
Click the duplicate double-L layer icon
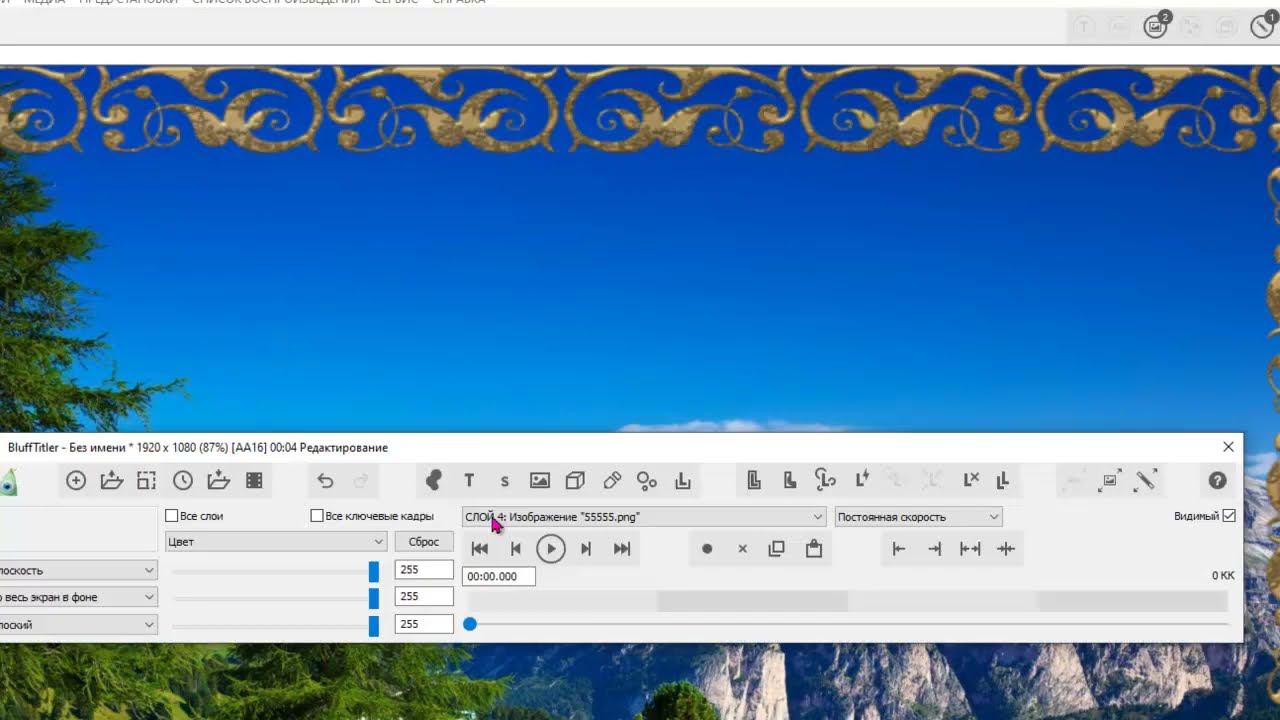(1003, 481)
